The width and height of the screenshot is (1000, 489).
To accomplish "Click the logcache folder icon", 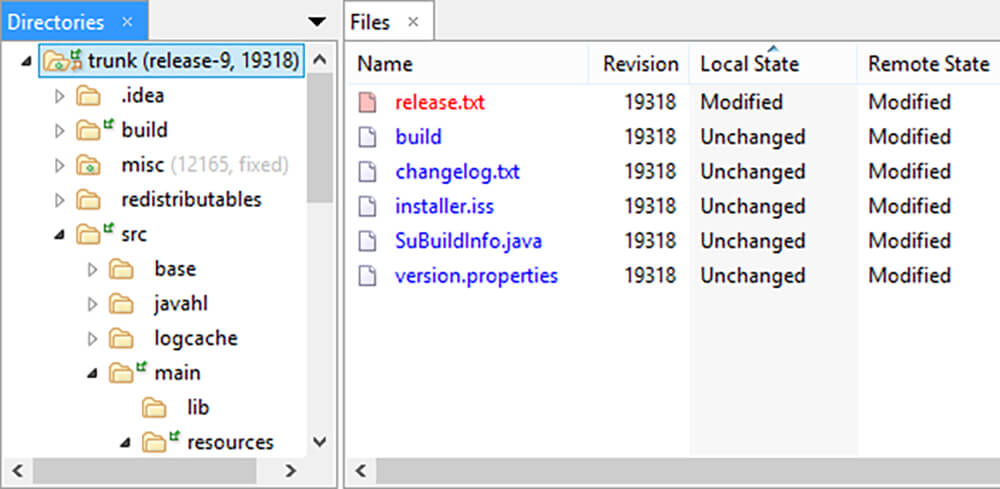I will [121, 339].
